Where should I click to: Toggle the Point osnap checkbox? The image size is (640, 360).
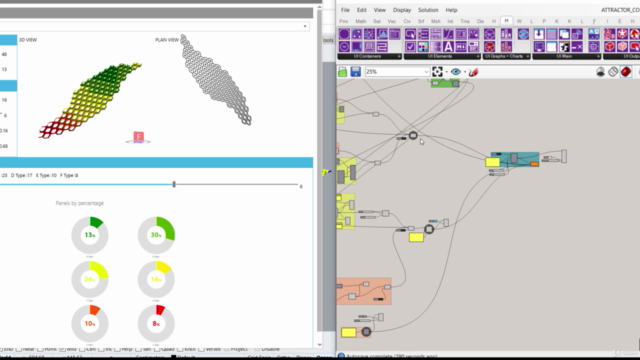click(x=40, y=349)
